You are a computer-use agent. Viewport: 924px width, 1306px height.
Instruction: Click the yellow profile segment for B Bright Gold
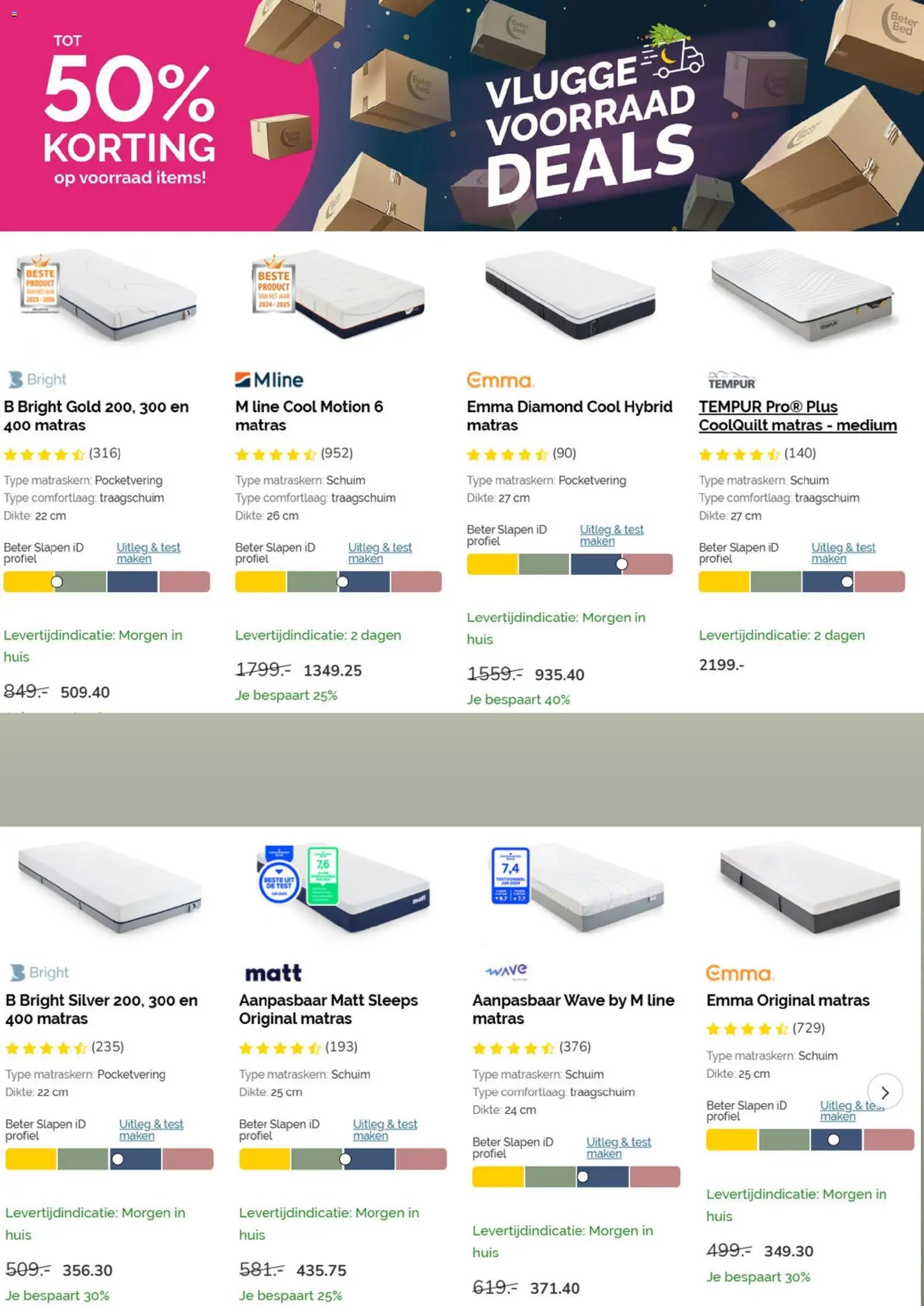coord(28,581)
